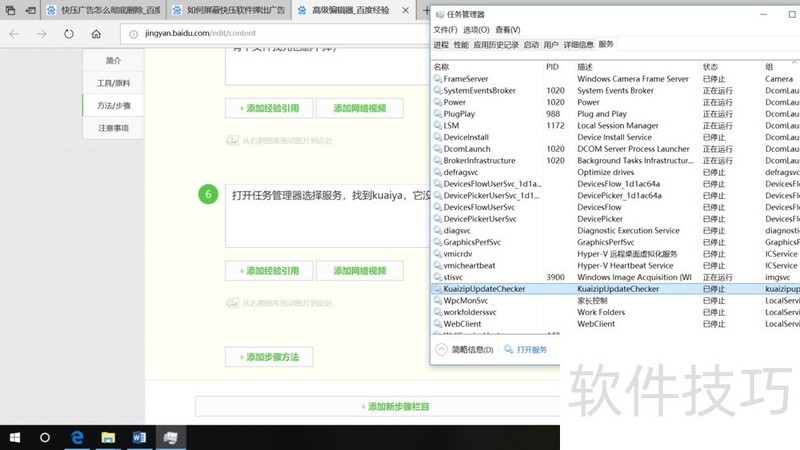800x450 pixels.
Task: Collapse details with 简略信息 arrow
Action: pyautogui.click(x=443, y=349)
